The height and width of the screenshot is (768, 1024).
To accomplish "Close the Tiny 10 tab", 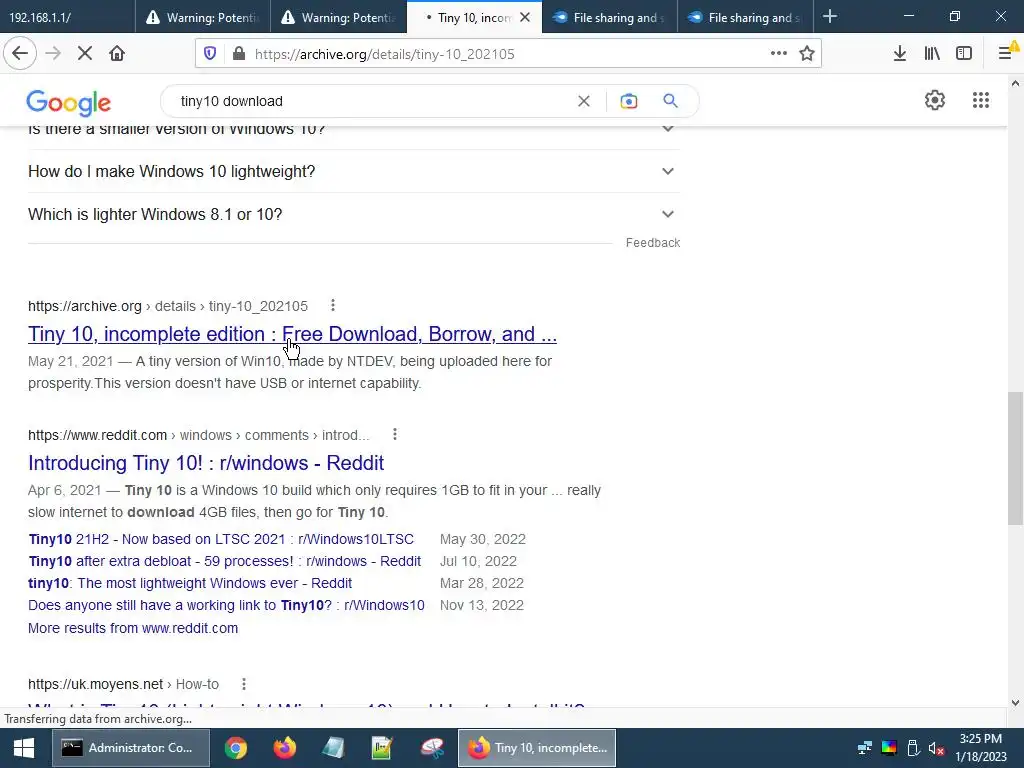I will coord(525,18).
